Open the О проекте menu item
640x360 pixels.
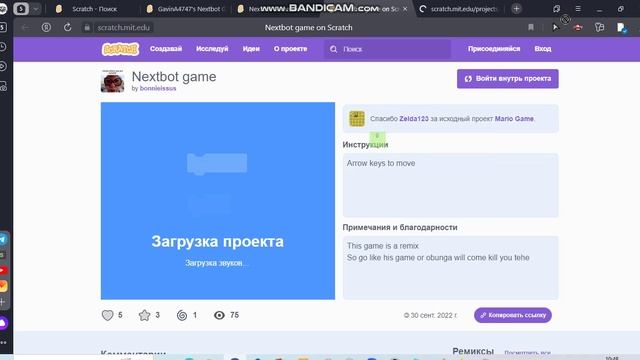(x=290, y=49)
